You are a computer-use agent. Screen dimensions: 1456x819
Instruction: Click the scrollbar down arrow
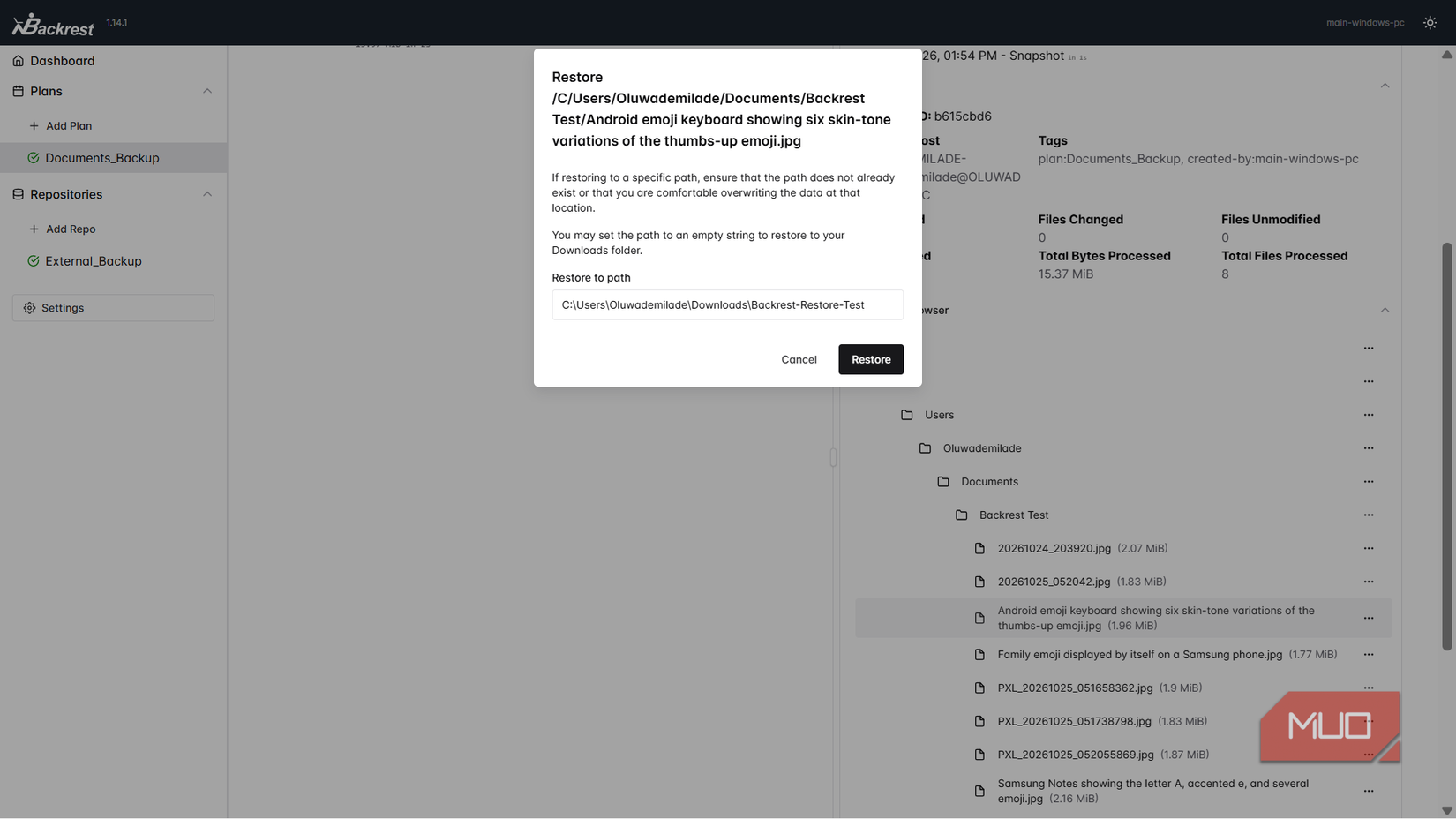[x=1447, y=811]
